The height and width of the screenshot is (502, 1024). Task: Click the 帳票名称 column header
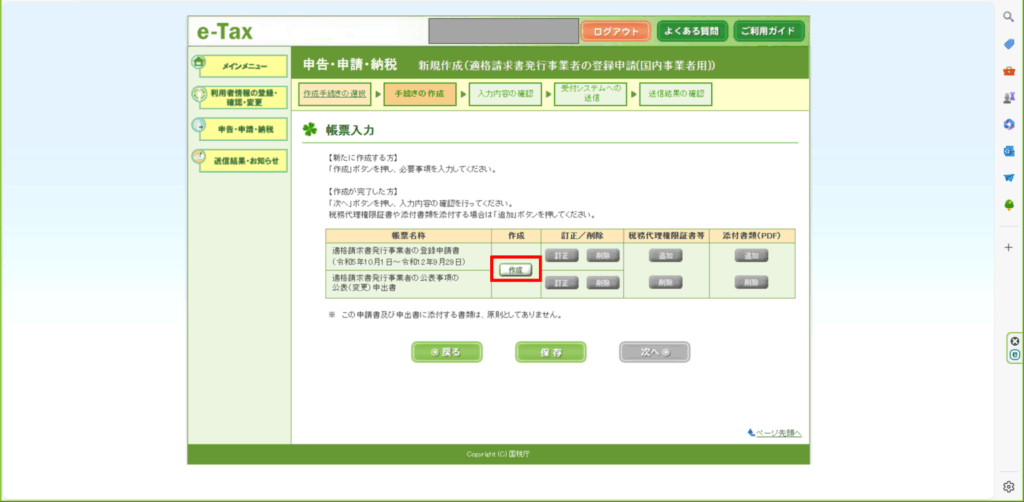pos(408,235)
